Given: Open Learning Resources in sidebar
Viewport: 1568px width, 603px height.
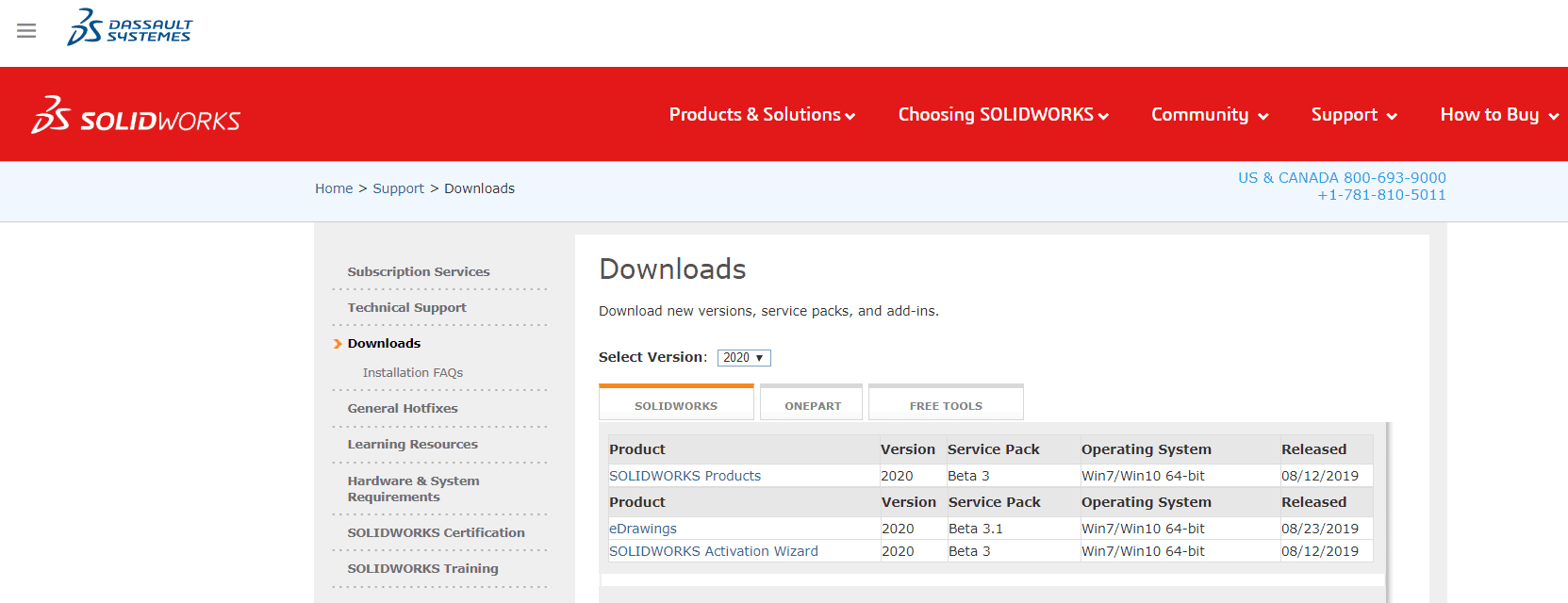Looking at the screenshot, I should [x=412, y=444].
